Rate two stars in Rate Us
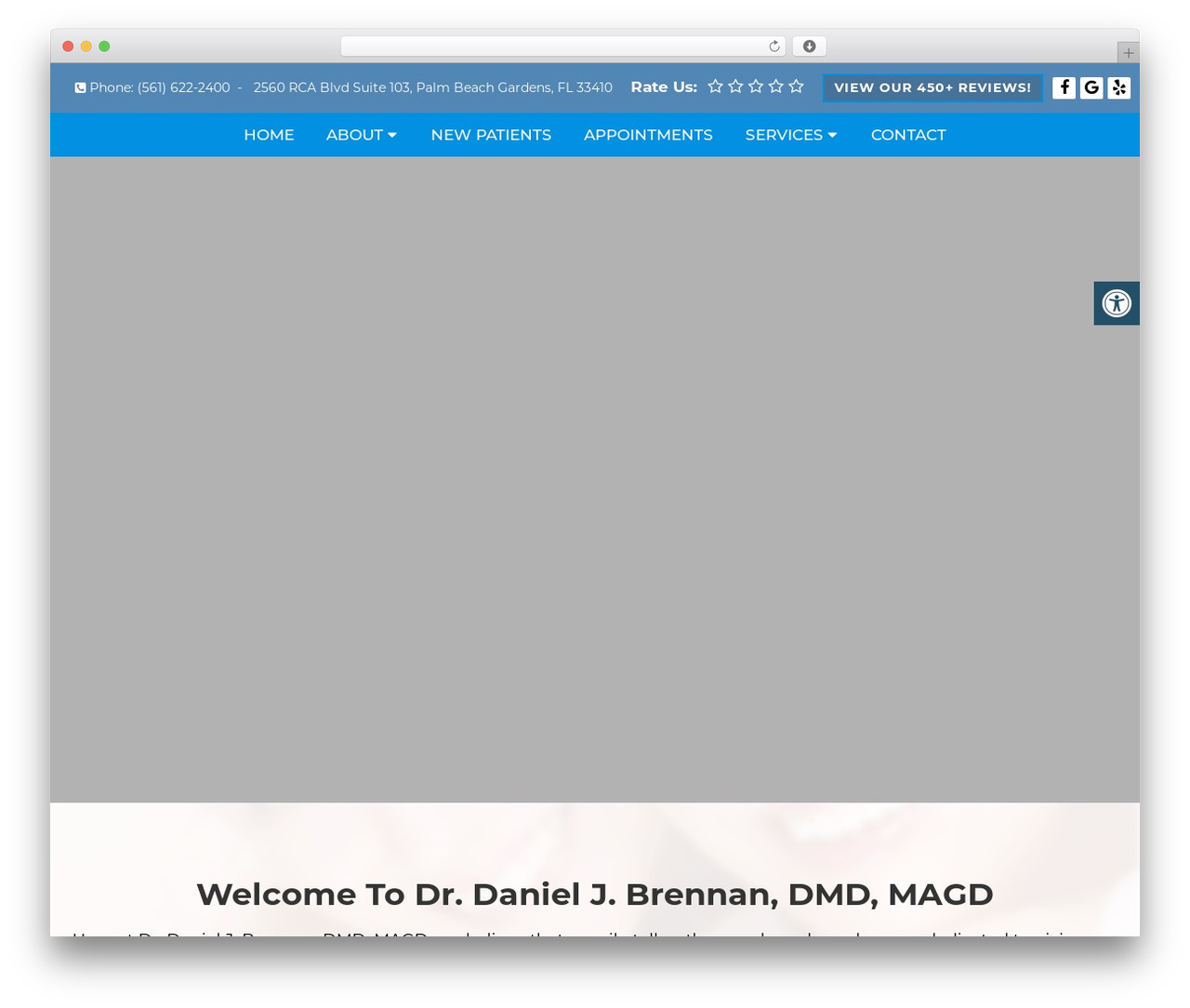Screen dimensions: 1190x1008 click(735, 86)
